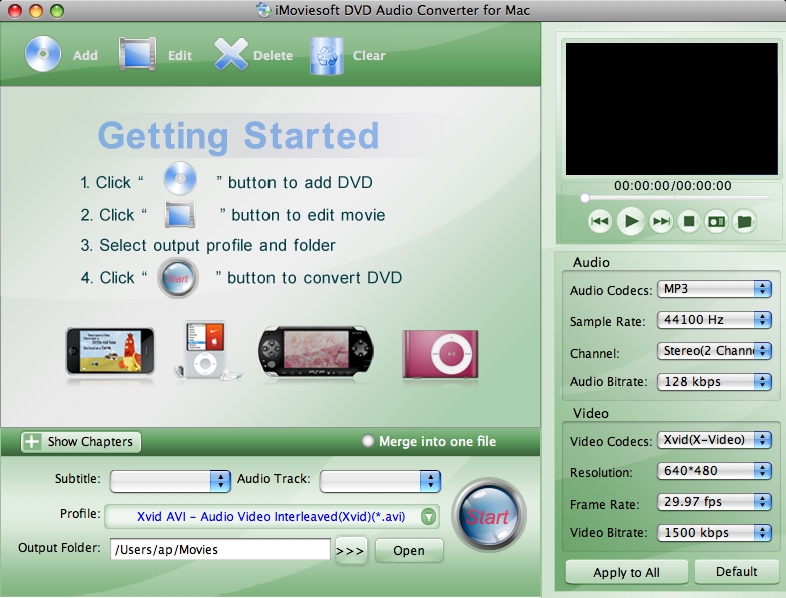Image resolution: width=786 pixels, height=598 pixels.
Task: Click the Clear recycle bin icon
Action: tap(328, 54)
